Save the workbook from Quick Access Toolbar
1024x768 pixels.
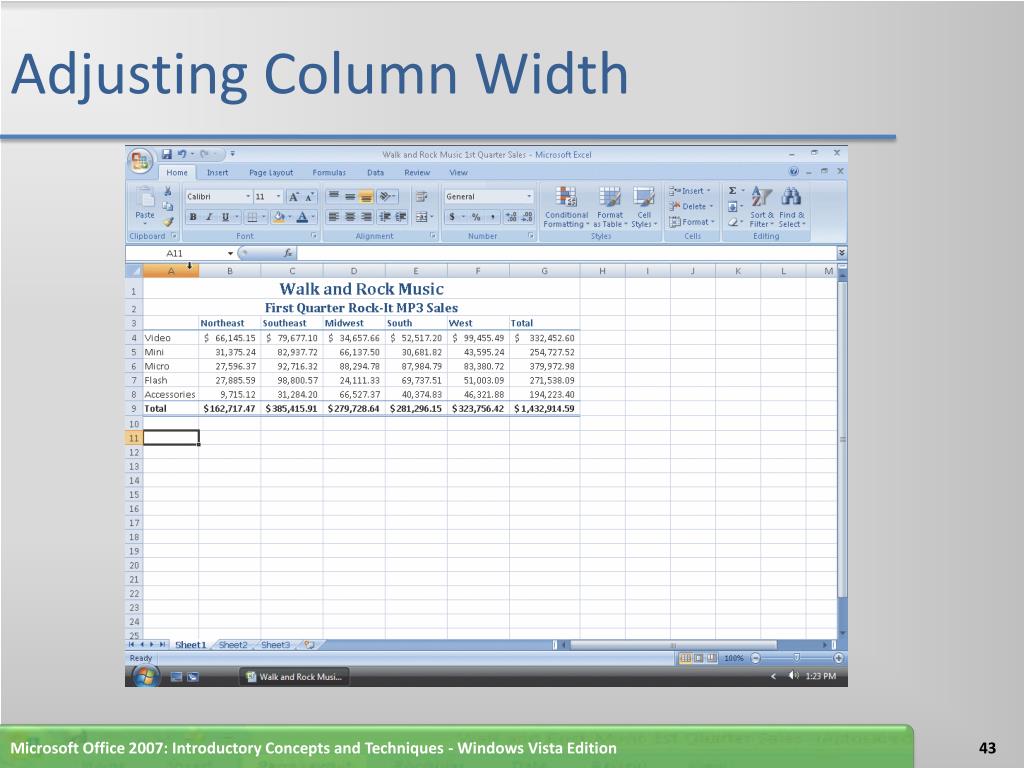[x=167, y=154]
